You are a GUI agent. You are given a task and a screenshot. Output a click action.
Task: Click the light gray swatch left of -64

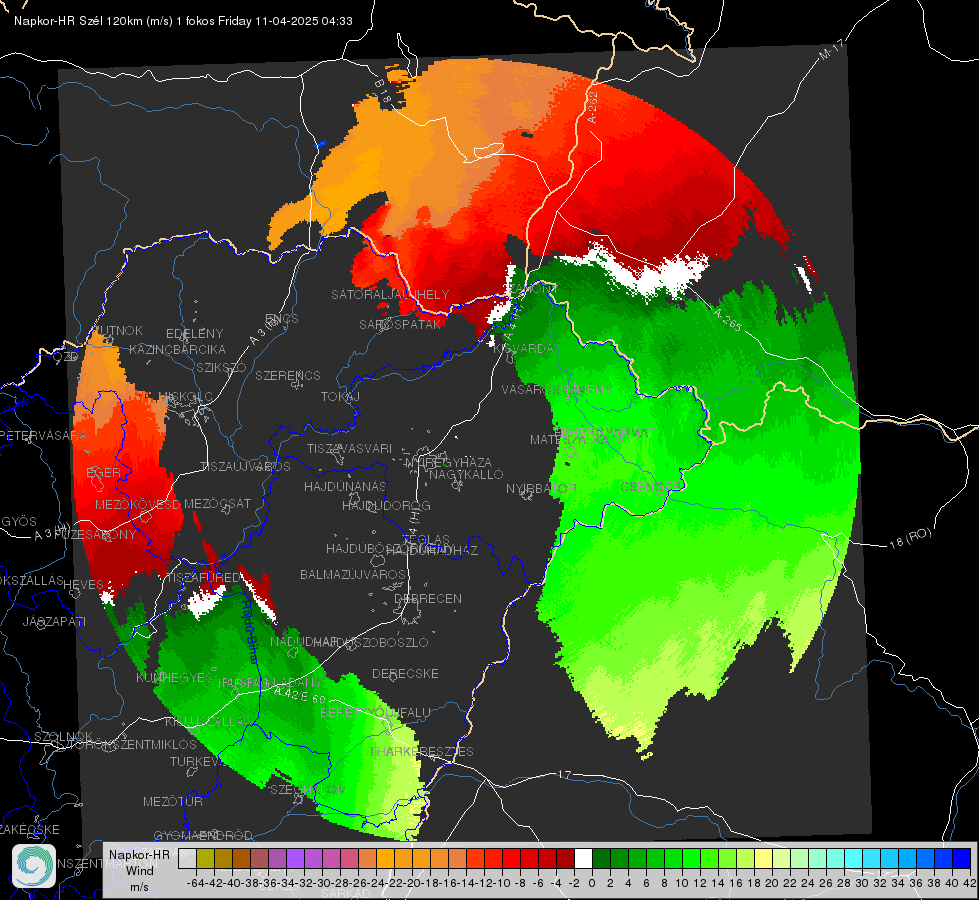187,858
